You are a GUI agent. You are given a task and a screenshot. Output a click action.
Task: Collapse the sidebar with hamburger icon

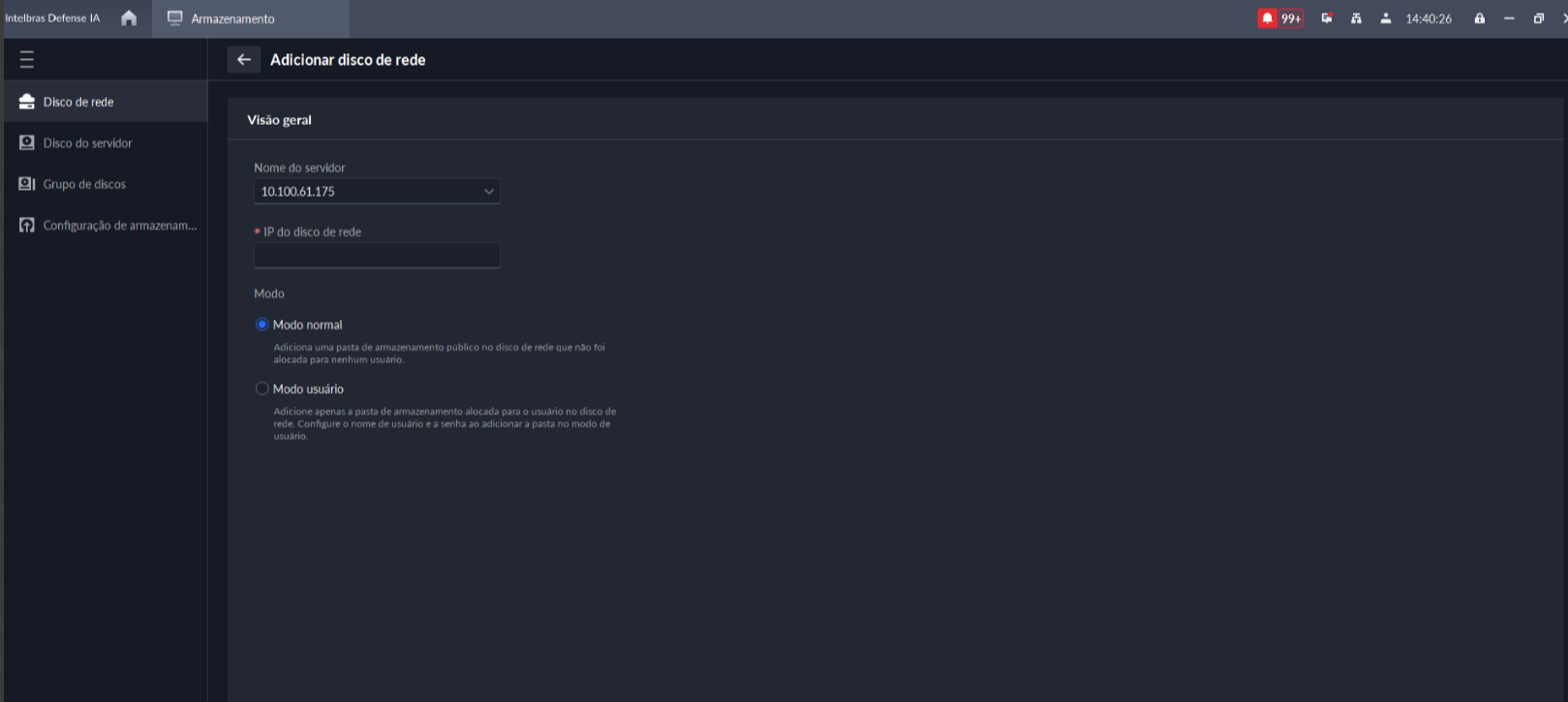(27, 60)
